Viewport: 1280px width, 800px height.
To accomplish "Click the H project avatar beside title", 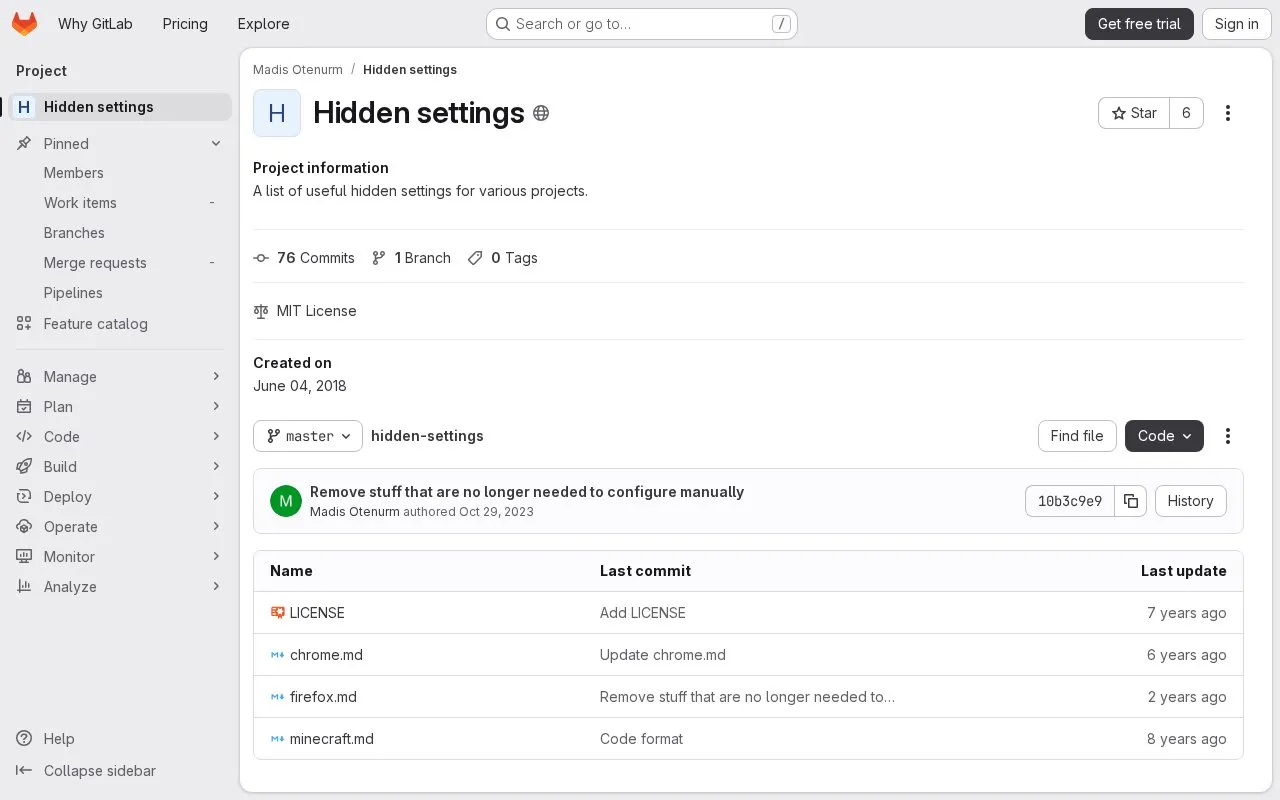I will [277, 113].
